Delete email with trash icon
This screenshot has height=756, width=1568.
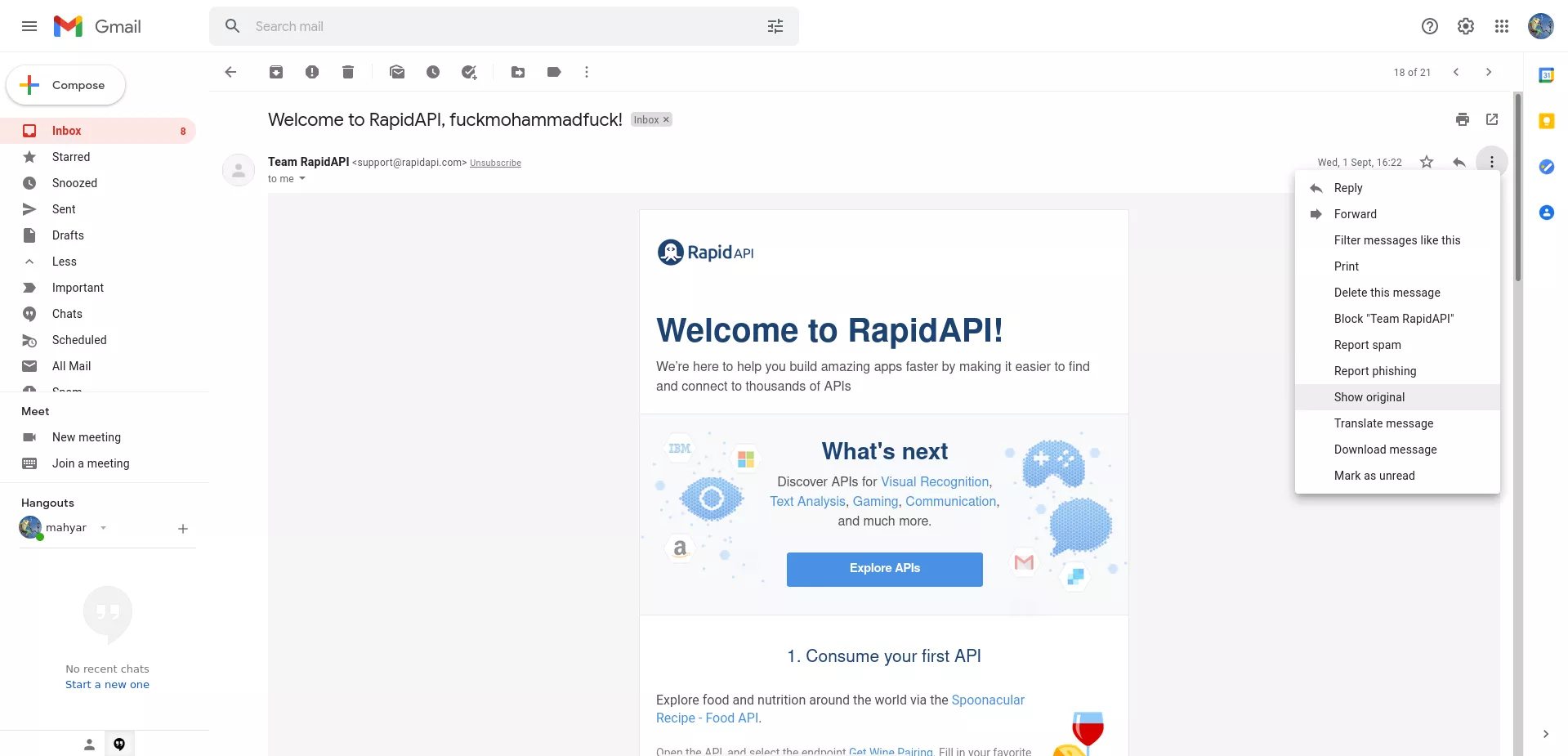coord(348,72)
